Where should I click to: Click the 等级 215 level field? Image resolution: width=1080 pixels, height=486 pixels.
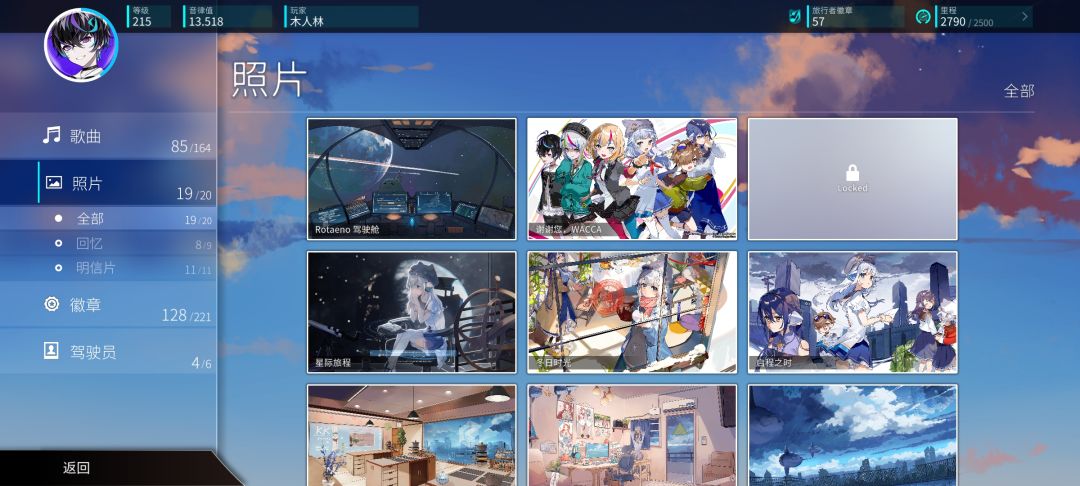(149, 17)
